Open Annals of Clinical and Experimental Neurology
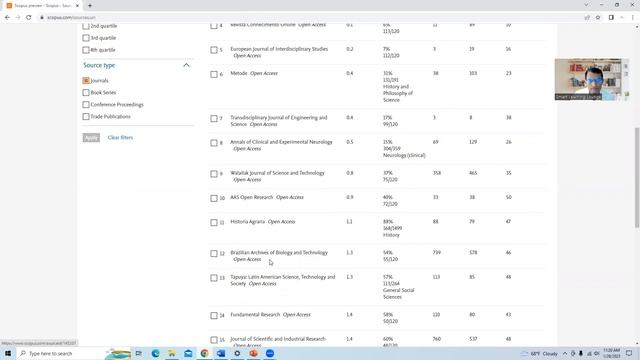 tap(281, 142)
